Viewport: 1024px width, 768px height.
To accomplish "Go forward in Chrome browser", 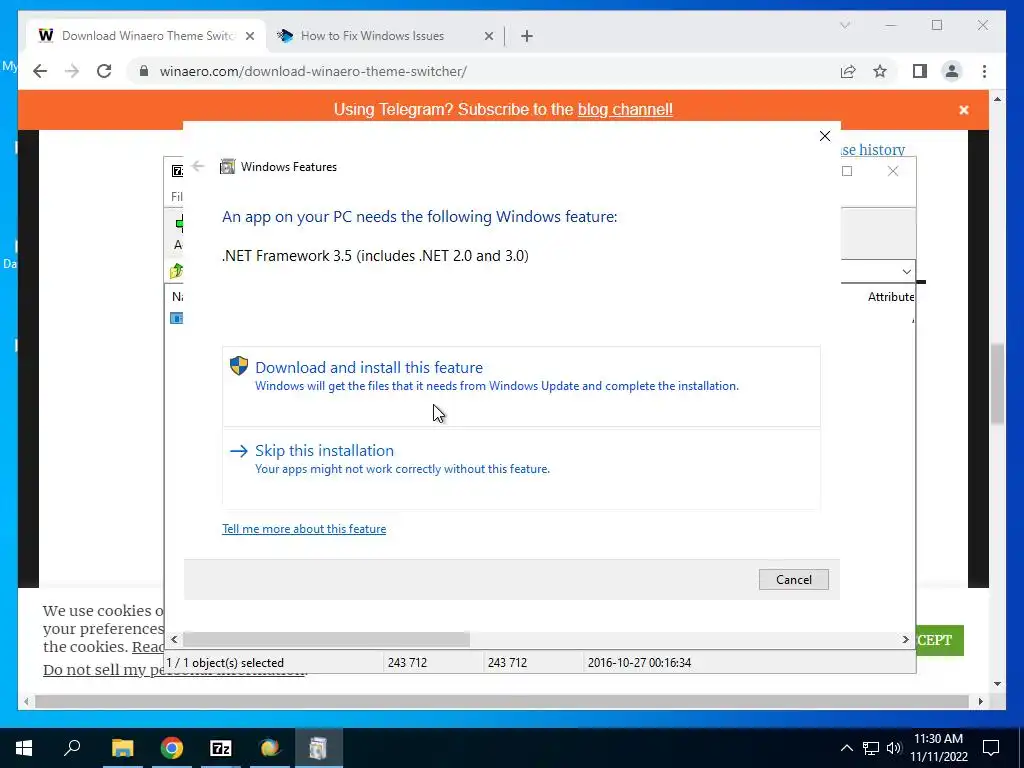I will click(x=72, y=71).
